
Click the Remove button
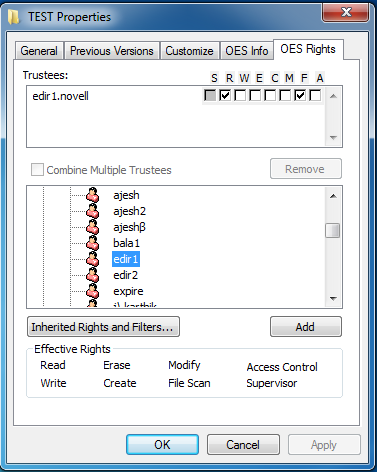(x=306, y=169)
